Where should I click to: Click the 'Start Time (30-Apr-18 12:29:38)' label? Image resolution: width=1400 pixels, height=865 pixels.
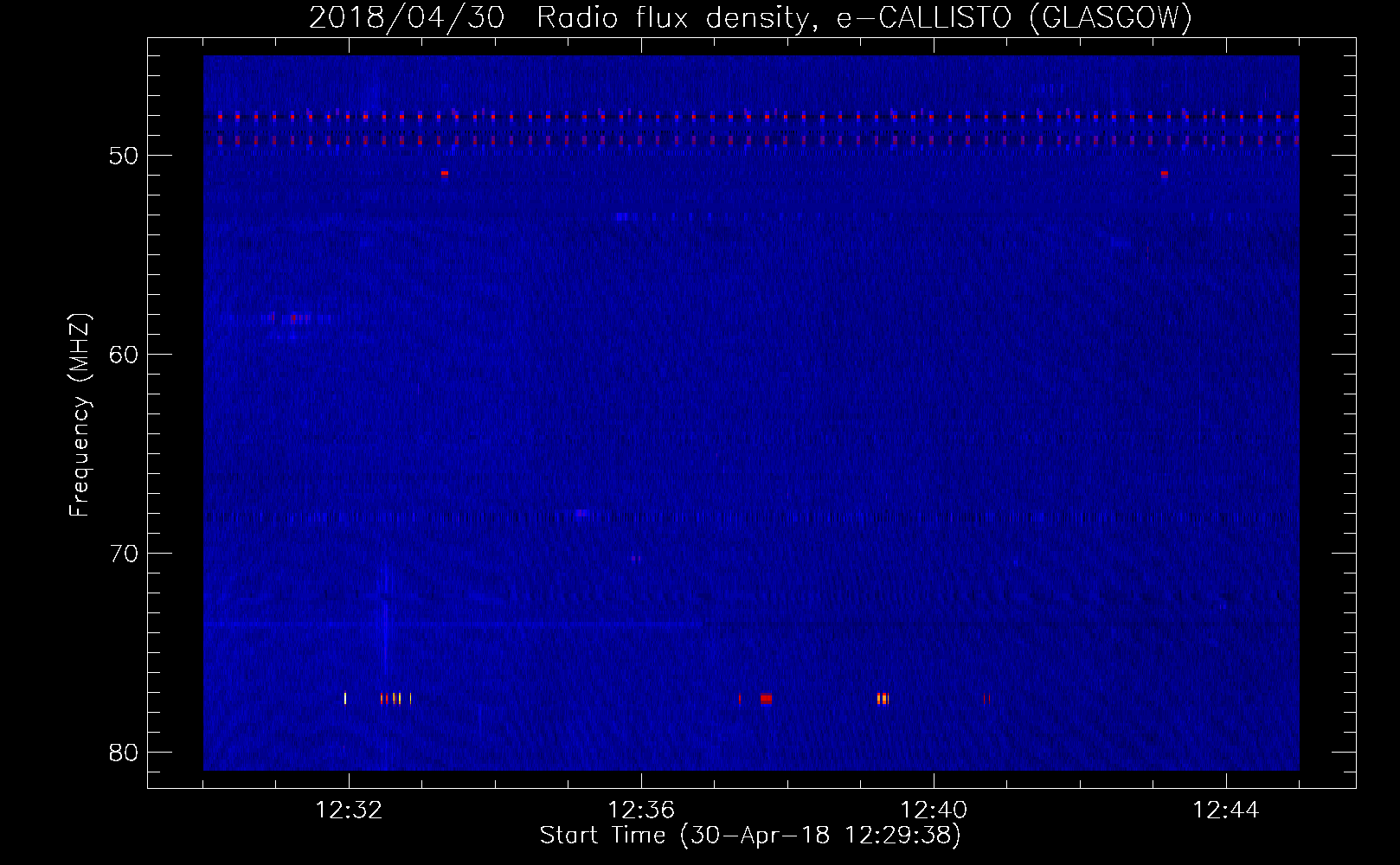[750, 836]
